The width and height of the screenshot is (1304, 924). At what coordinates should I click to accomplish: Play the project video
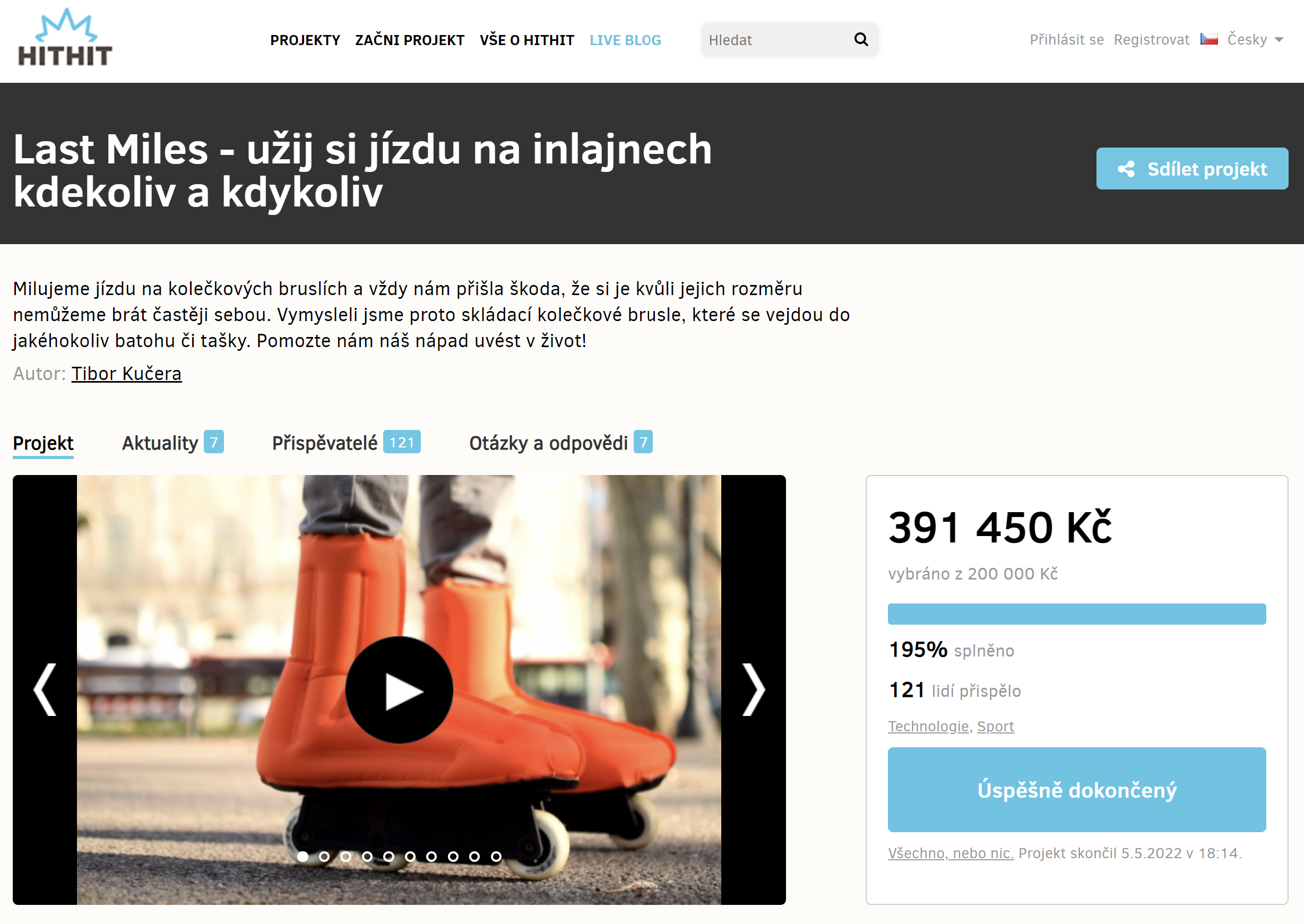click(399, 689)
